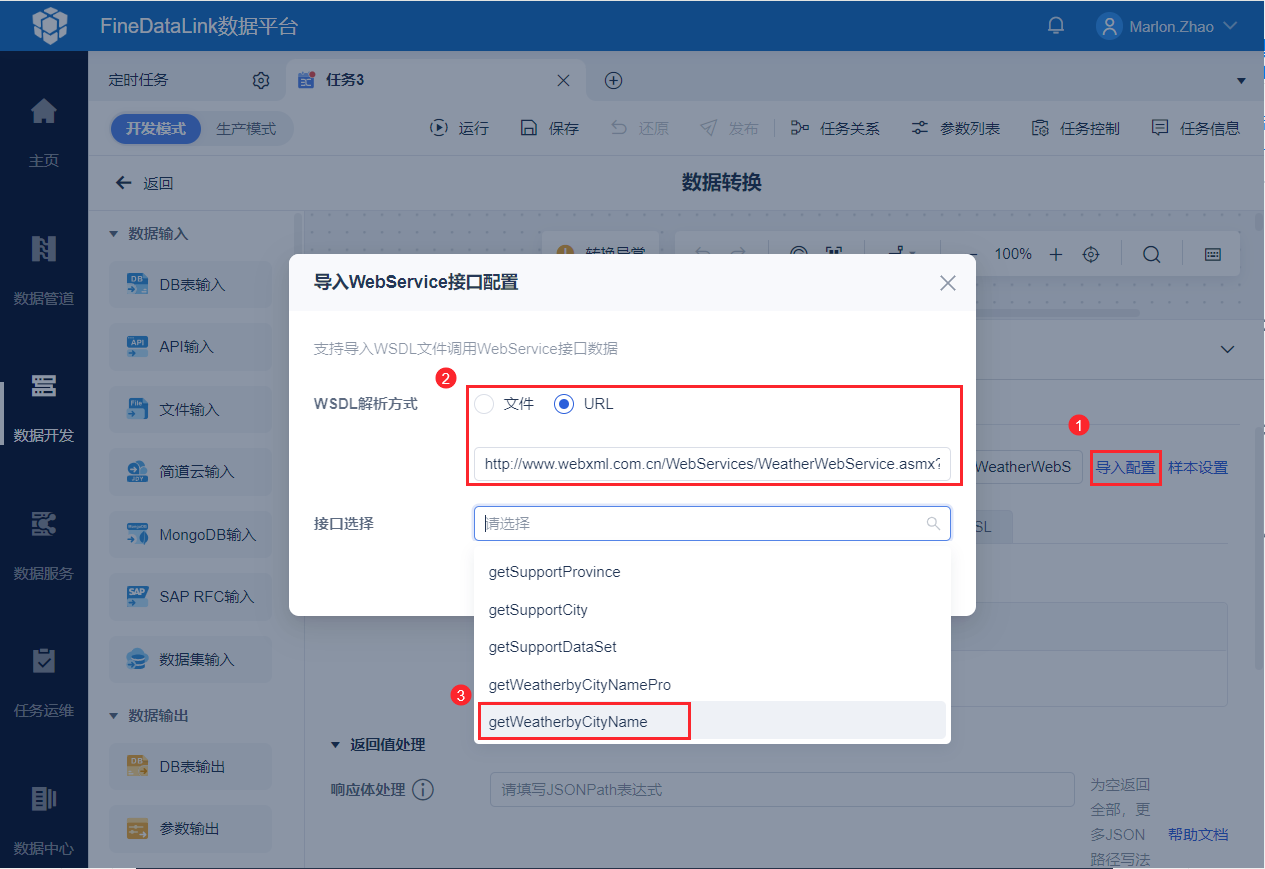Screen dimensions: 1265x869
Task: Click the 导入配置 link
Action: click(1125, 467)
